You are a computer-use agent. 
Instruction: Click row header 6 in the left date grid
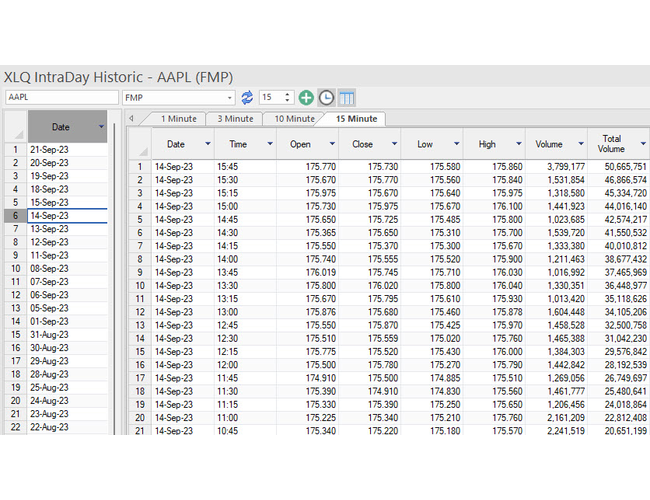pos(16,216)
